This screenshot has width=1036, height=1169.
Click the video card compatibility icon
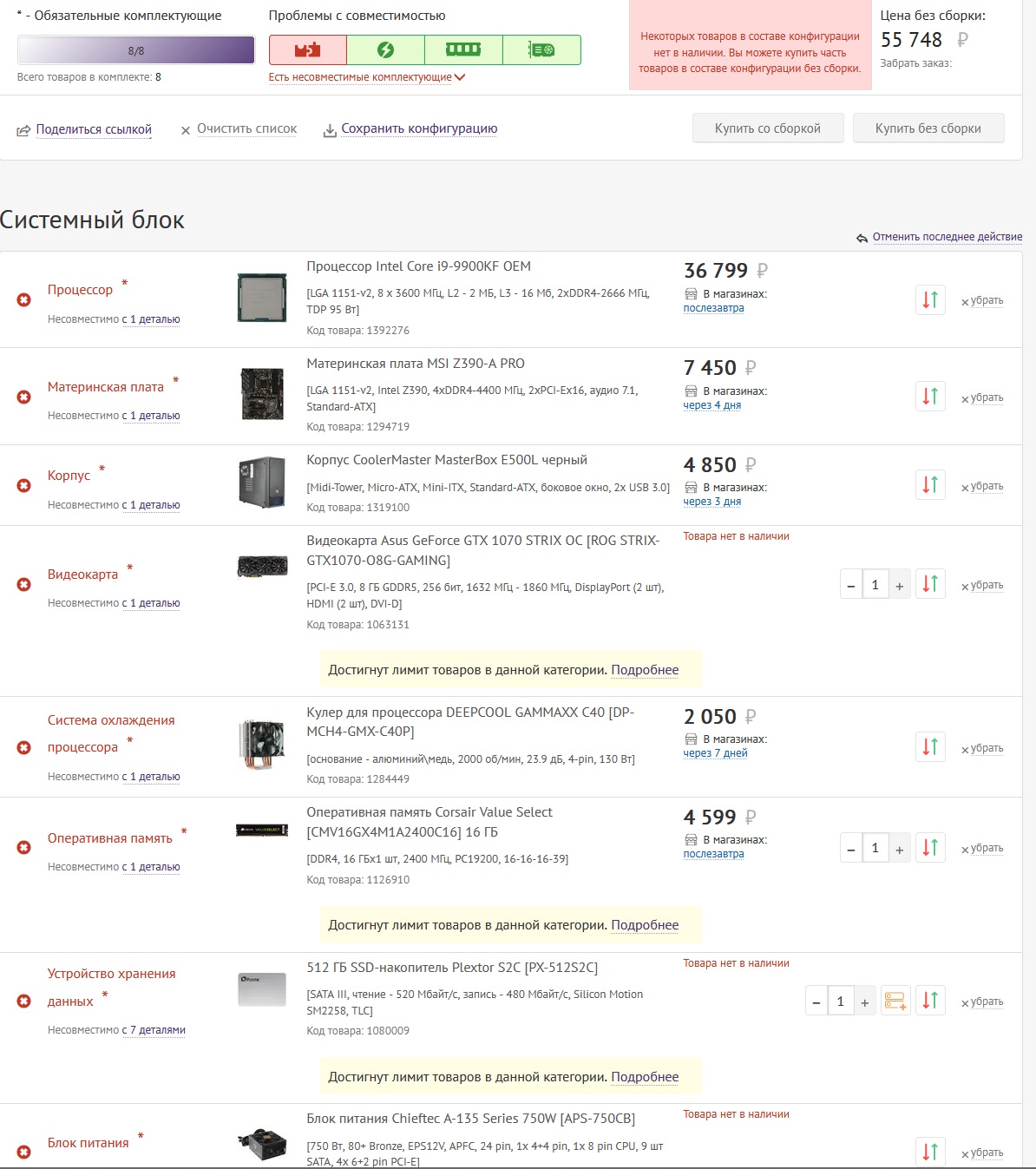coord(541,50)
